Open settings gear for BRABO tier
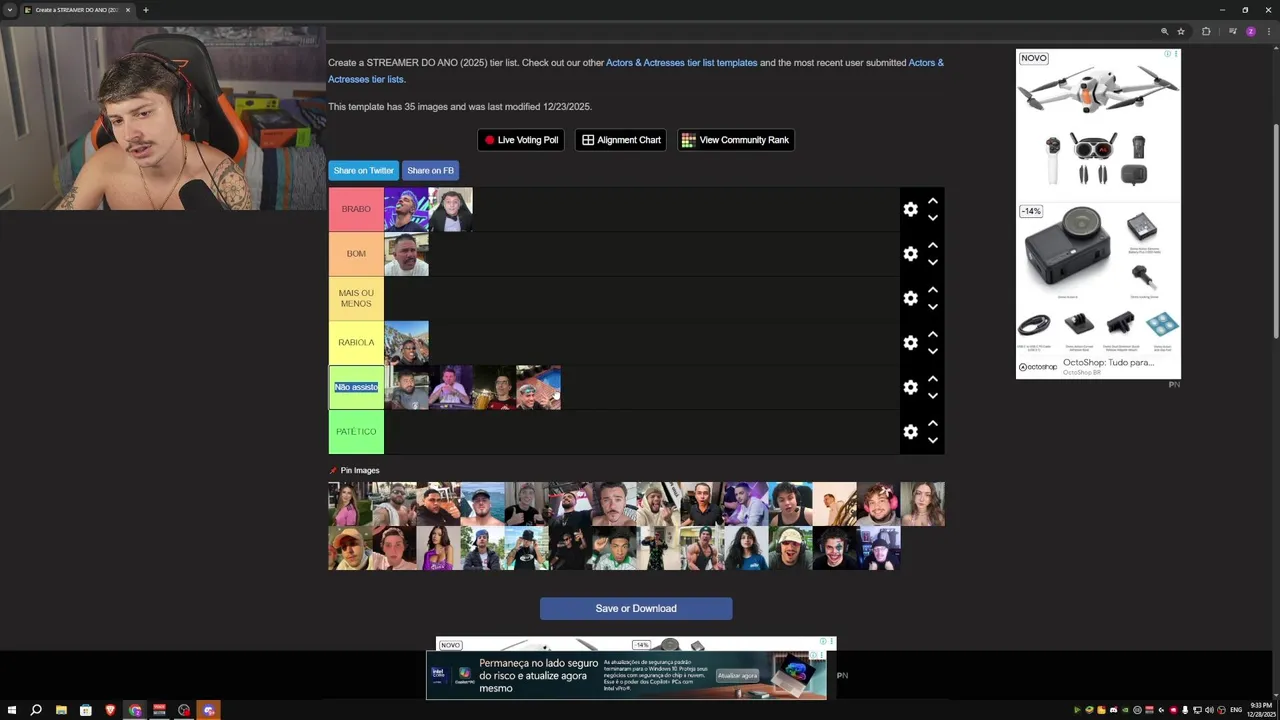Screen dimensions: 1280x720 [910, 209]
